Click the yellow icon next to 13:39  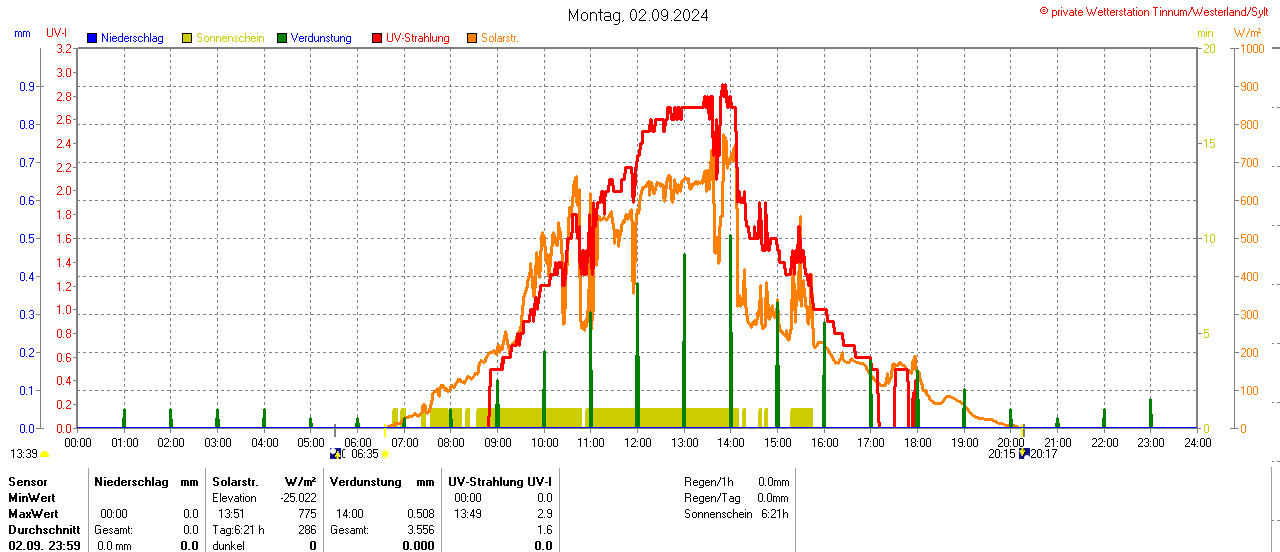44,454
